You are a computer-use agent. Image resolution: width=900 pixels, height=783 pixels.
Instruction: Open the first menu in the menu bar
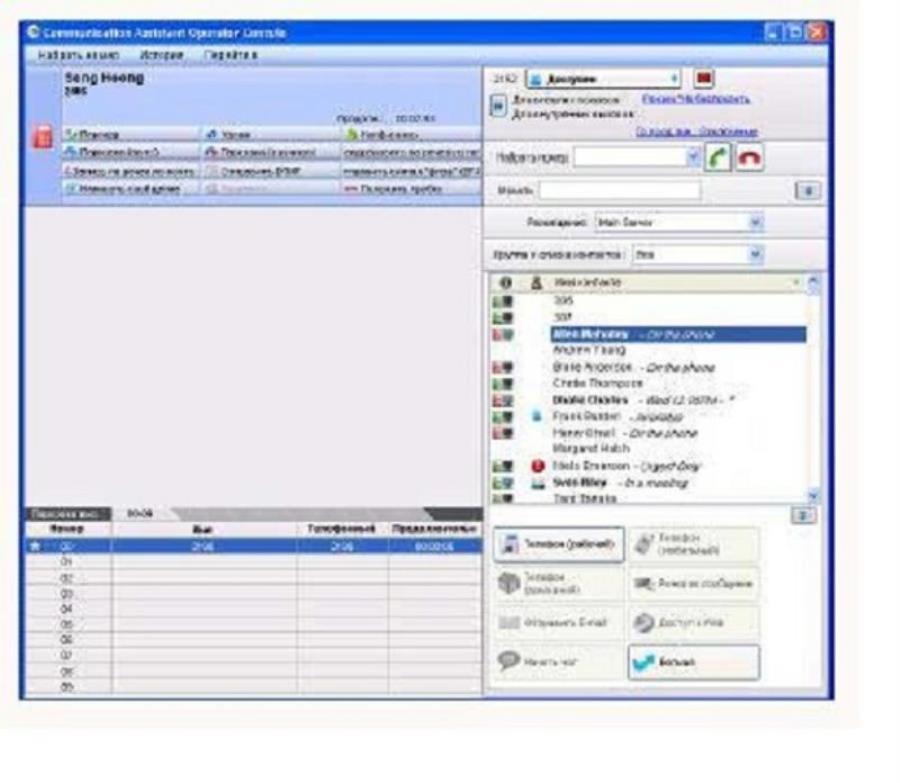79,53
